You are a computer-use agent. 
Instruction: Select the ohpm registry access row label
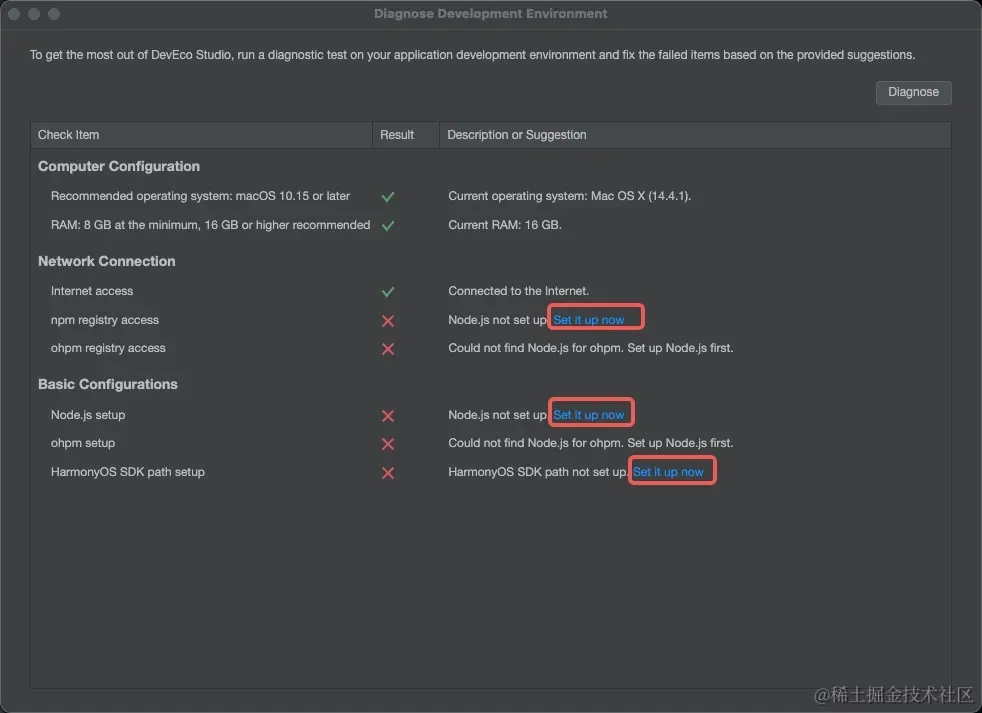[x=108, y=349]
